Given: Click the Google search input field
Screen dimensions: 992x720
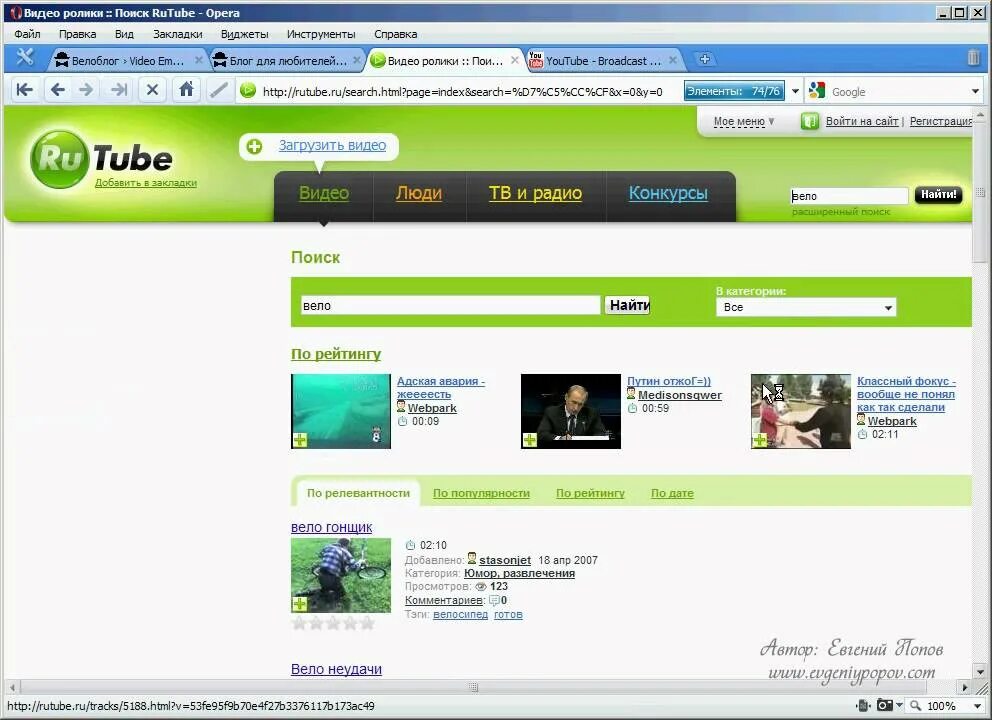Looking at the screenshot, I should click(x=898, y=92).
